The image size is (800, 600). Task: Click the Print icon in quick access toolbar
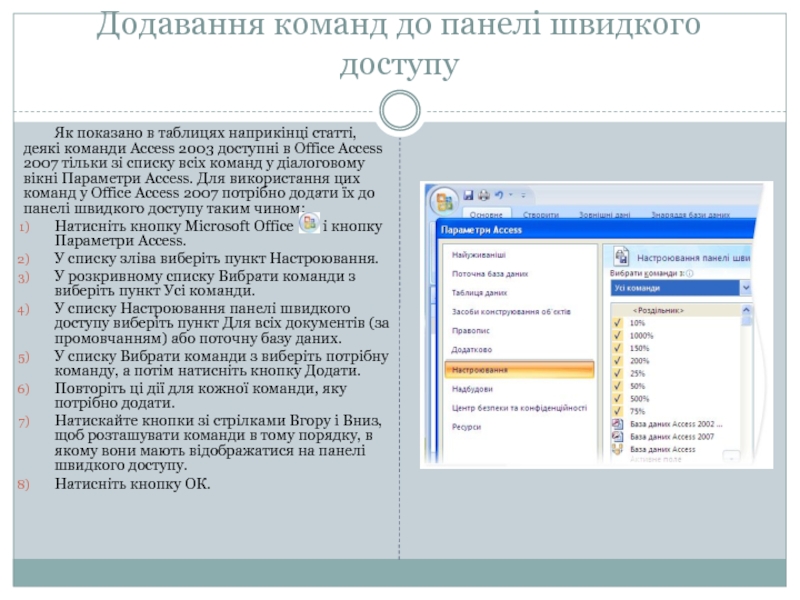tap(484, 195)
